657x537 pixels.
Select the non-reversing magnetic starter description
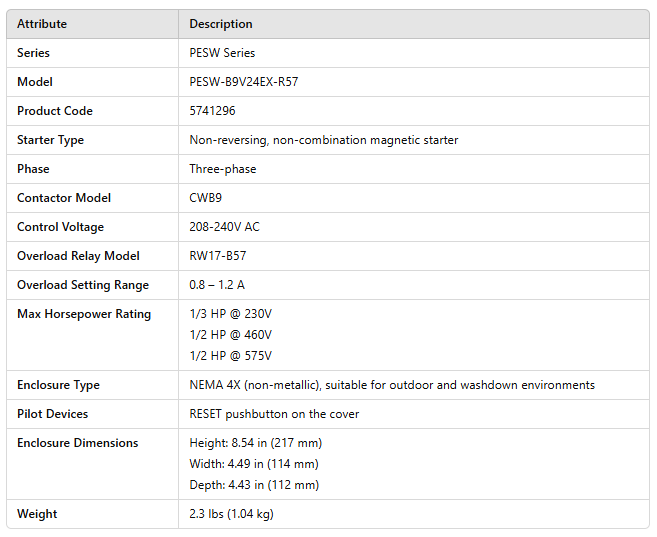tap(323, 140)
